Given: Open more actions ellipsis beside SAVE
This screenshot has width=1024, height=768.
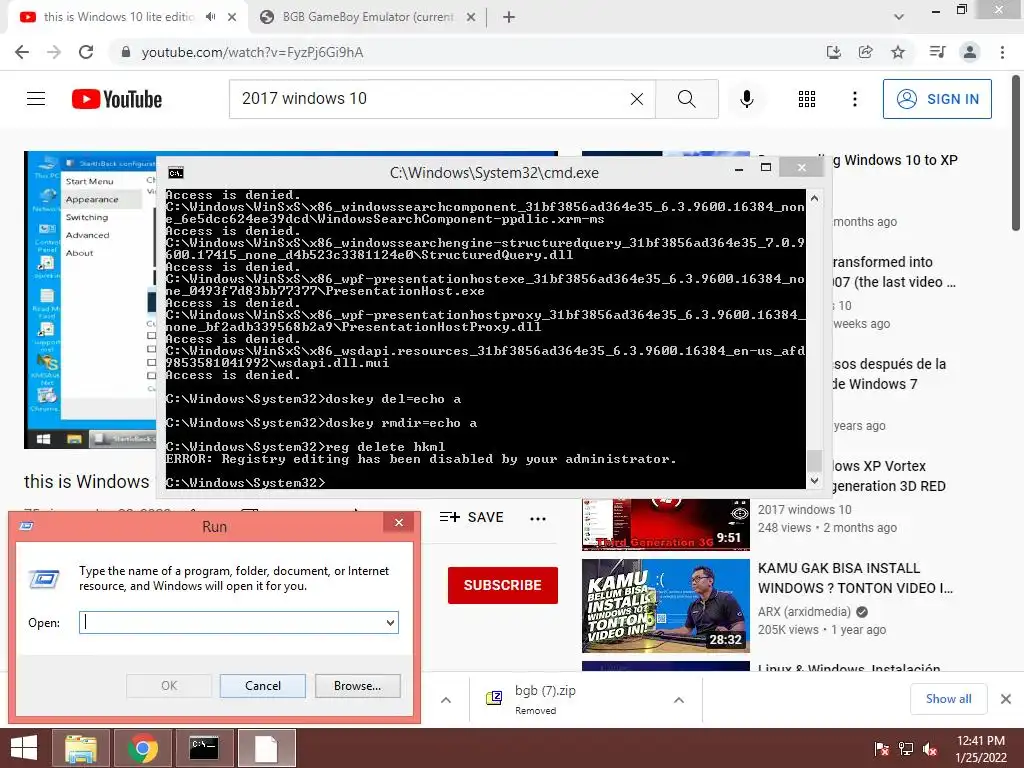Looking at the screenshot, I should point(537,519).
